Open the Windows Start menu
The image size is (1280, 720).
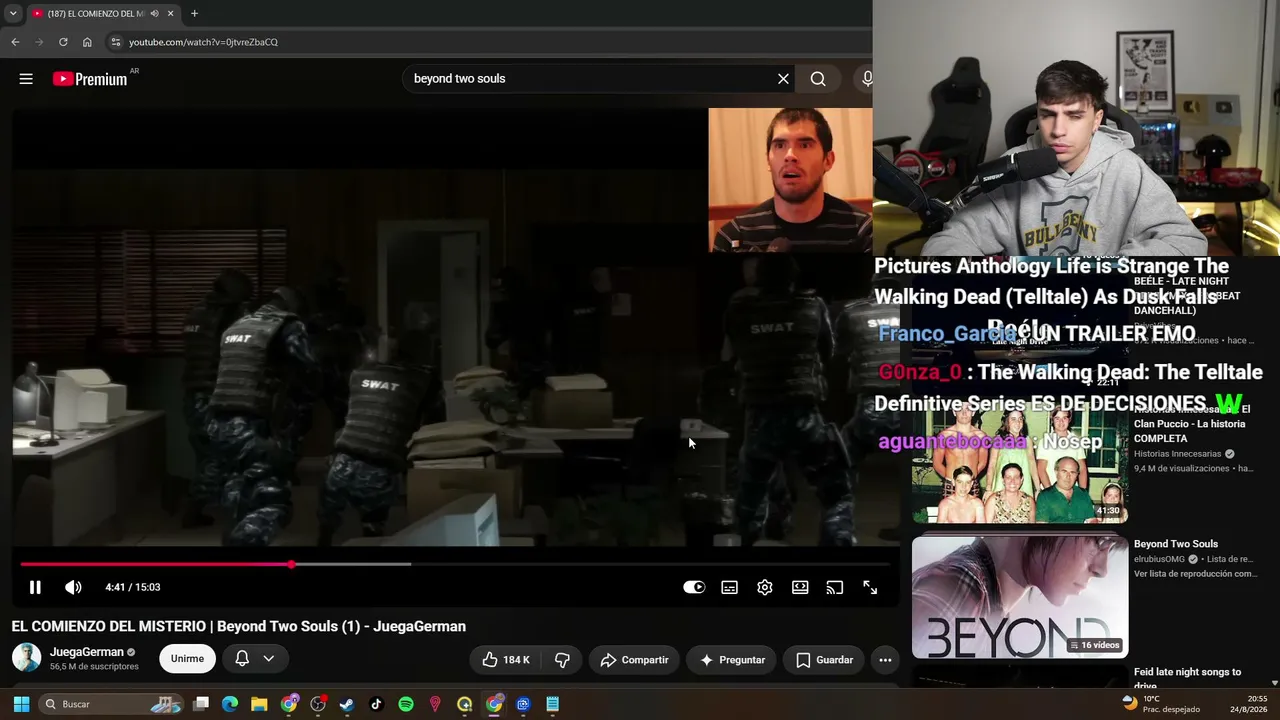point(21,704)
